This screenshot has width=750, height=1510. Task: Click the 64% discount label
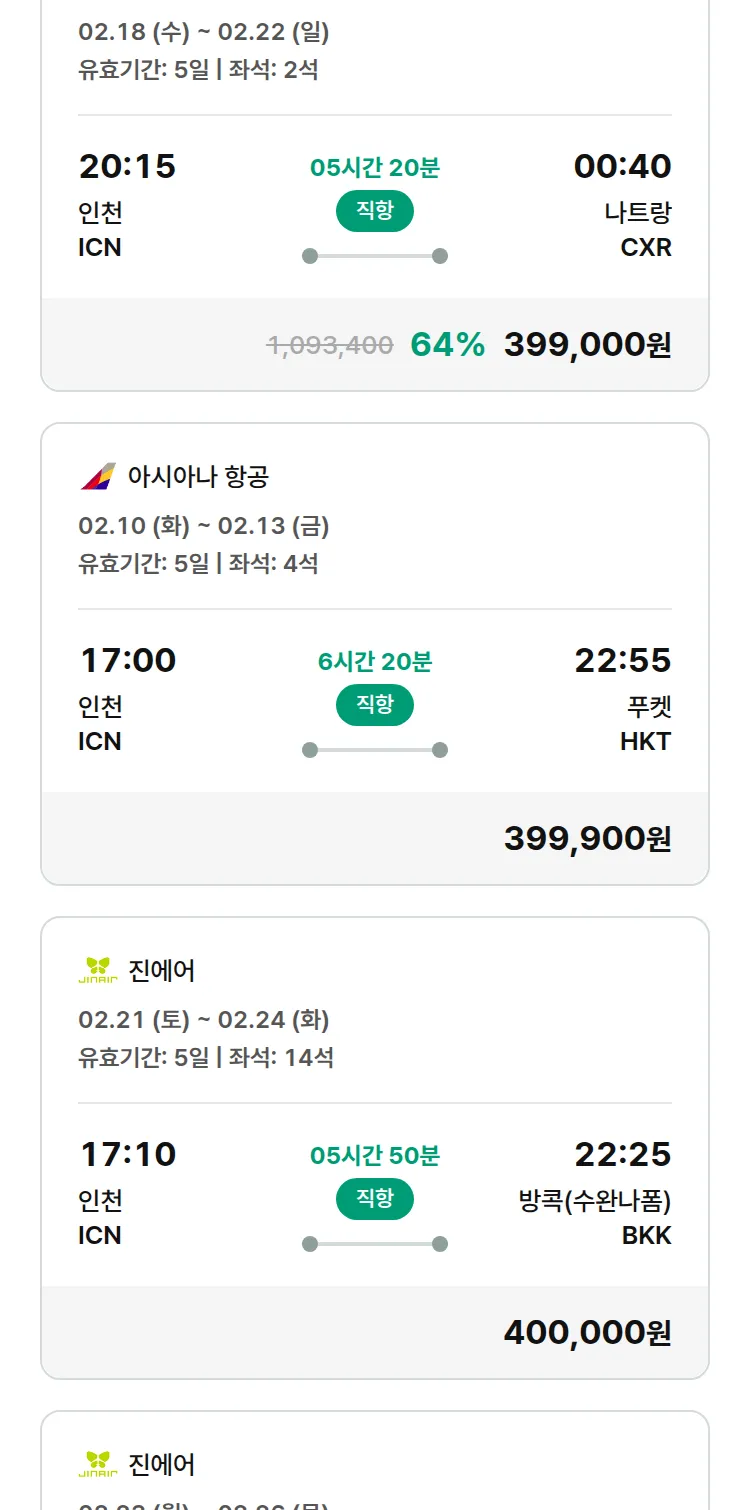pyautogui.click(x=447, y=345)
